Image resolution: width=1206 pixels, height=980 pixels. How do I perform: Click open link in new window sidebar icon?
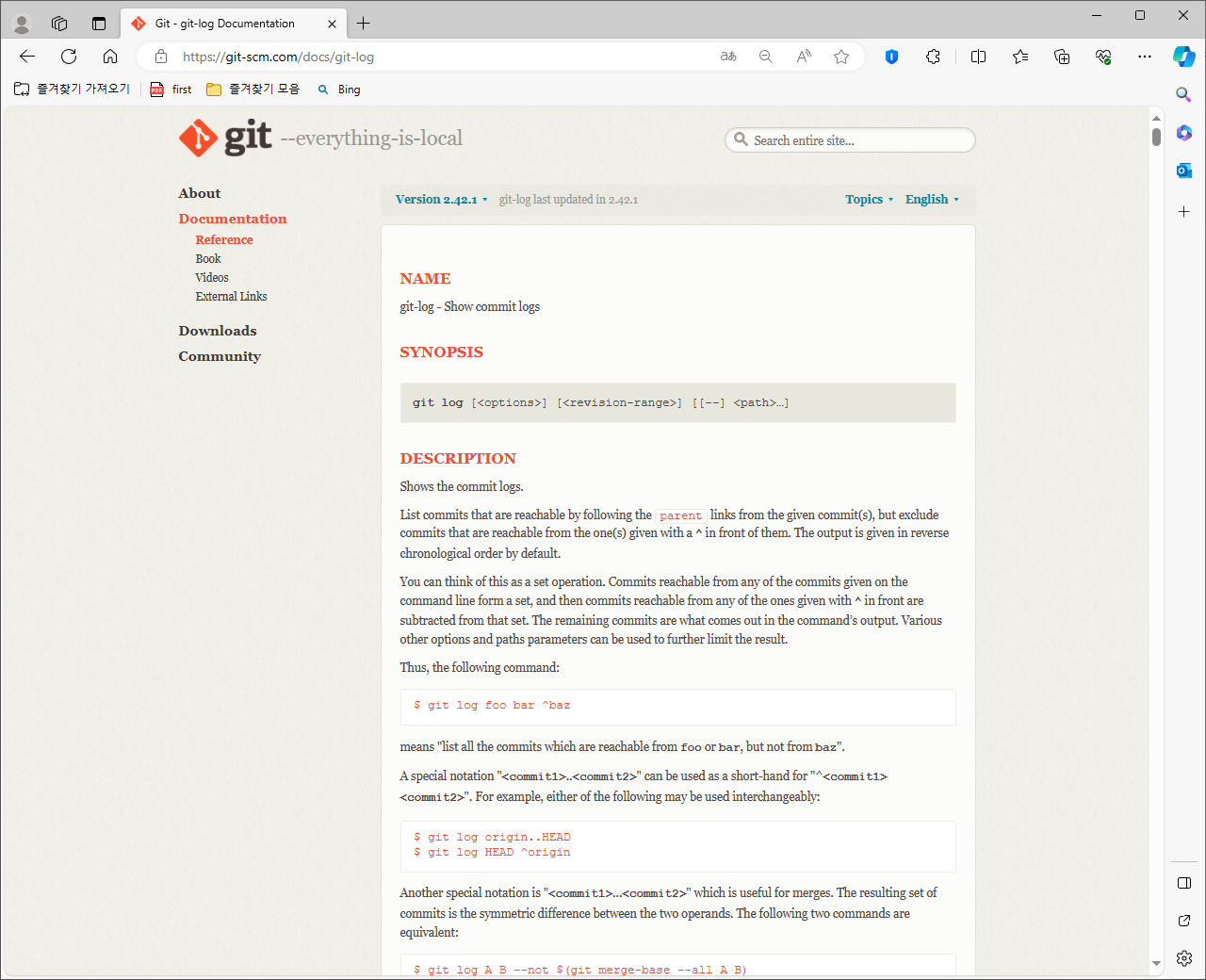point(1184,921)
